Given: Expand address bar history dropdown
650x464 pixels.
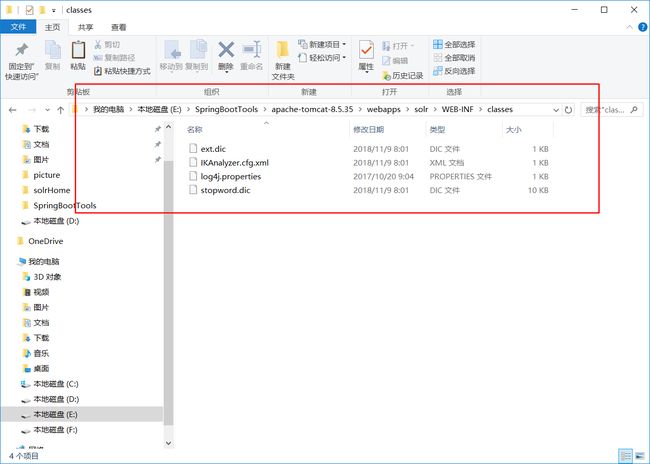Looking at the screenshot, I should click(x=556, y=110).
